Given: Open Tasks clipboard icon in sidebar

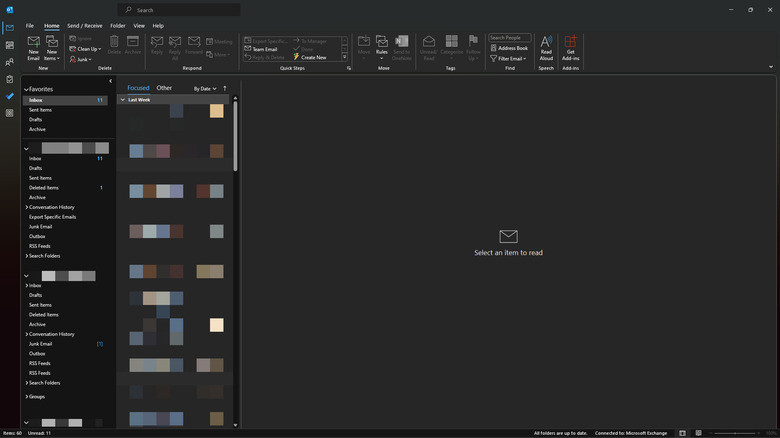Looking at the screenshot, I should [10, 79].
